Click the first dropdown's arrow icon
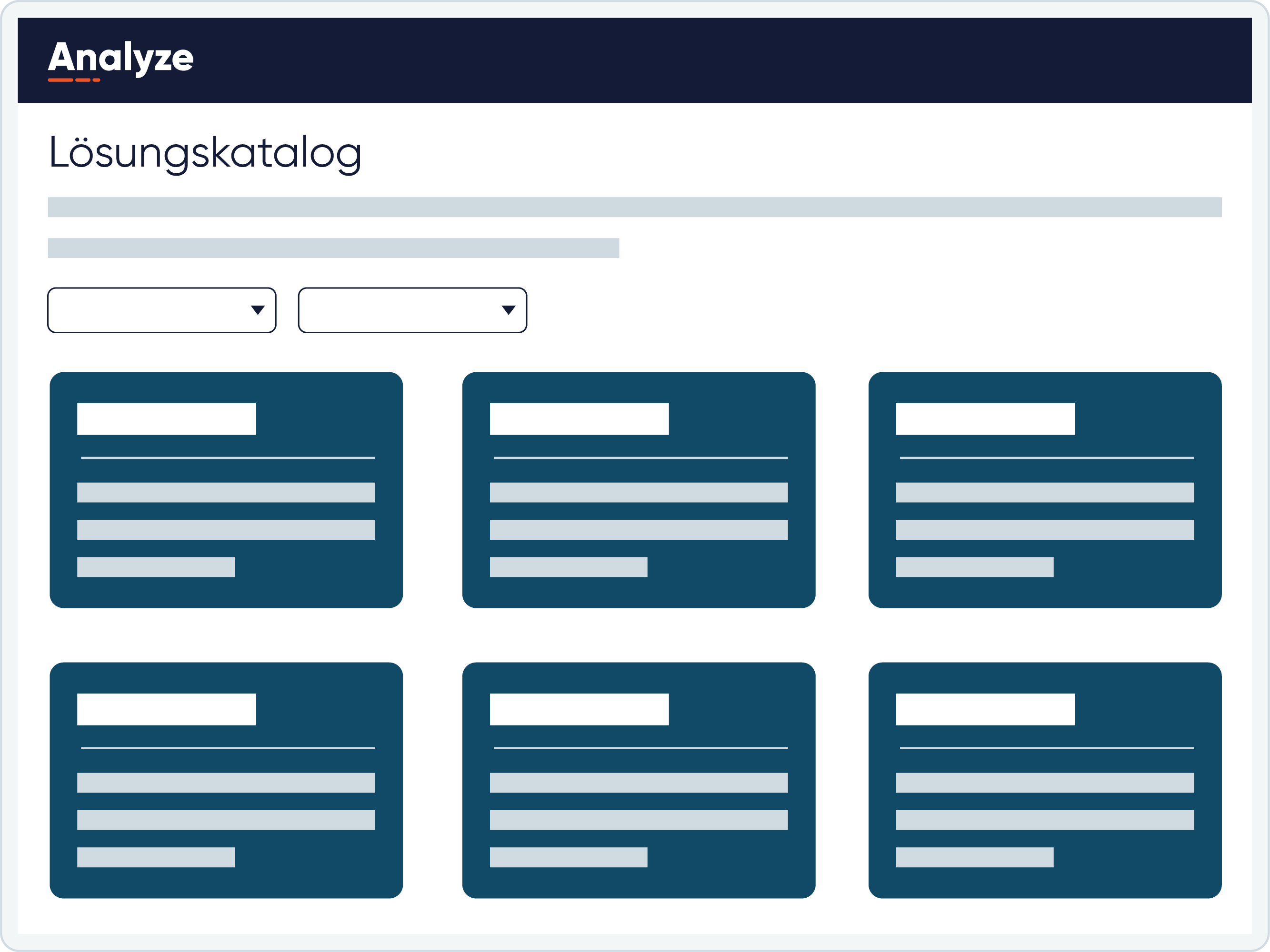This screenshot has height=952, width=1270. coord(258,310)
